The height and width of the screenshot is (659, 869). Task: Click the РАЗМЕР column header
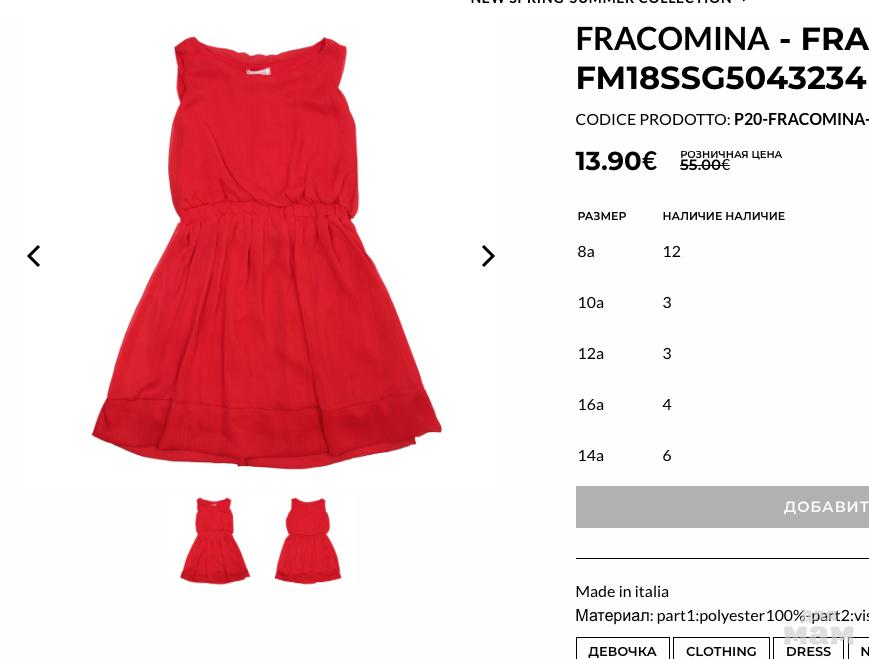pos(602,216)
